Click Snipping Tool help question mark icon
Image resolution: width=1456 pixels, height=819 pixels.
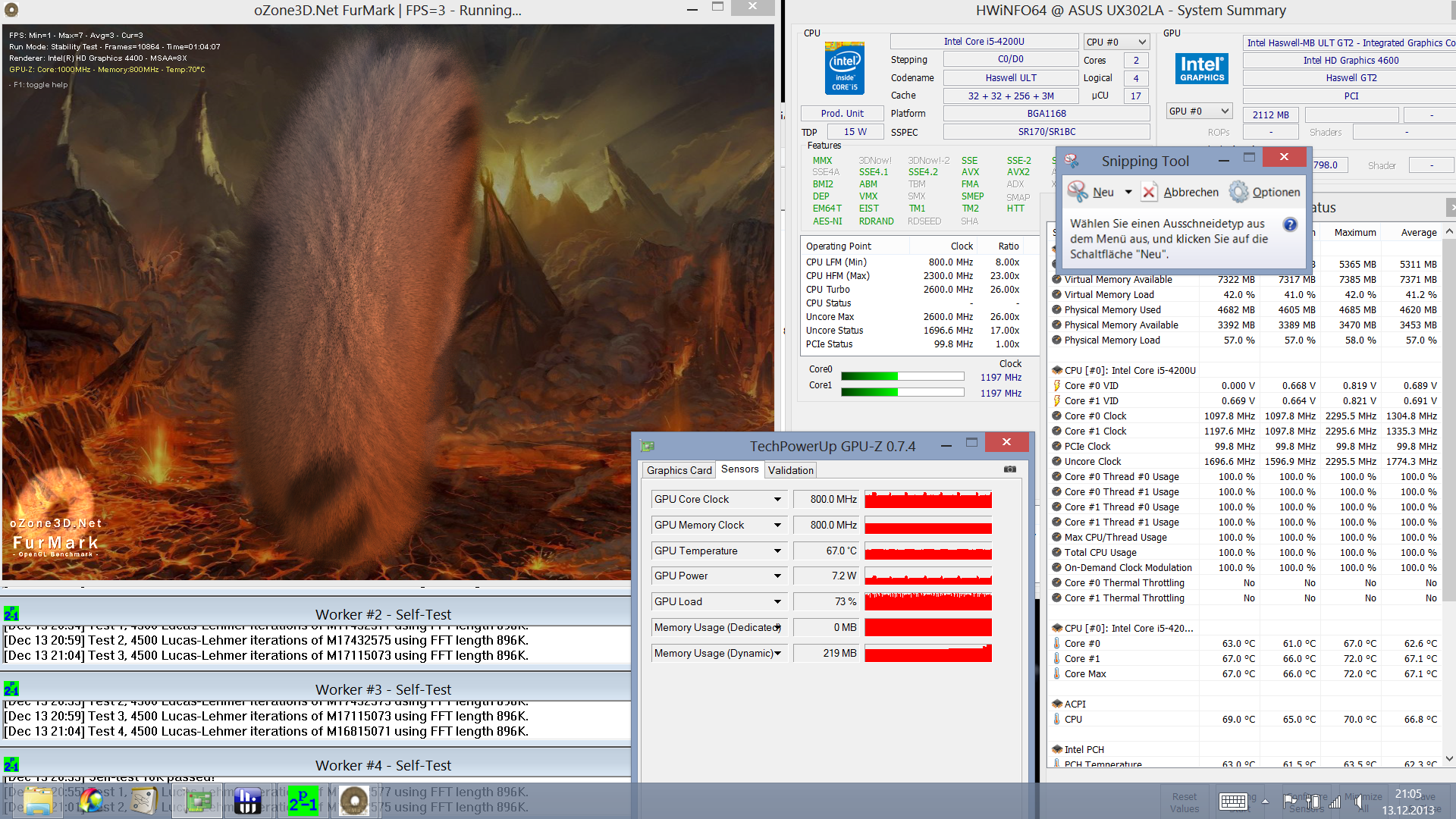tap(1290, 224)
